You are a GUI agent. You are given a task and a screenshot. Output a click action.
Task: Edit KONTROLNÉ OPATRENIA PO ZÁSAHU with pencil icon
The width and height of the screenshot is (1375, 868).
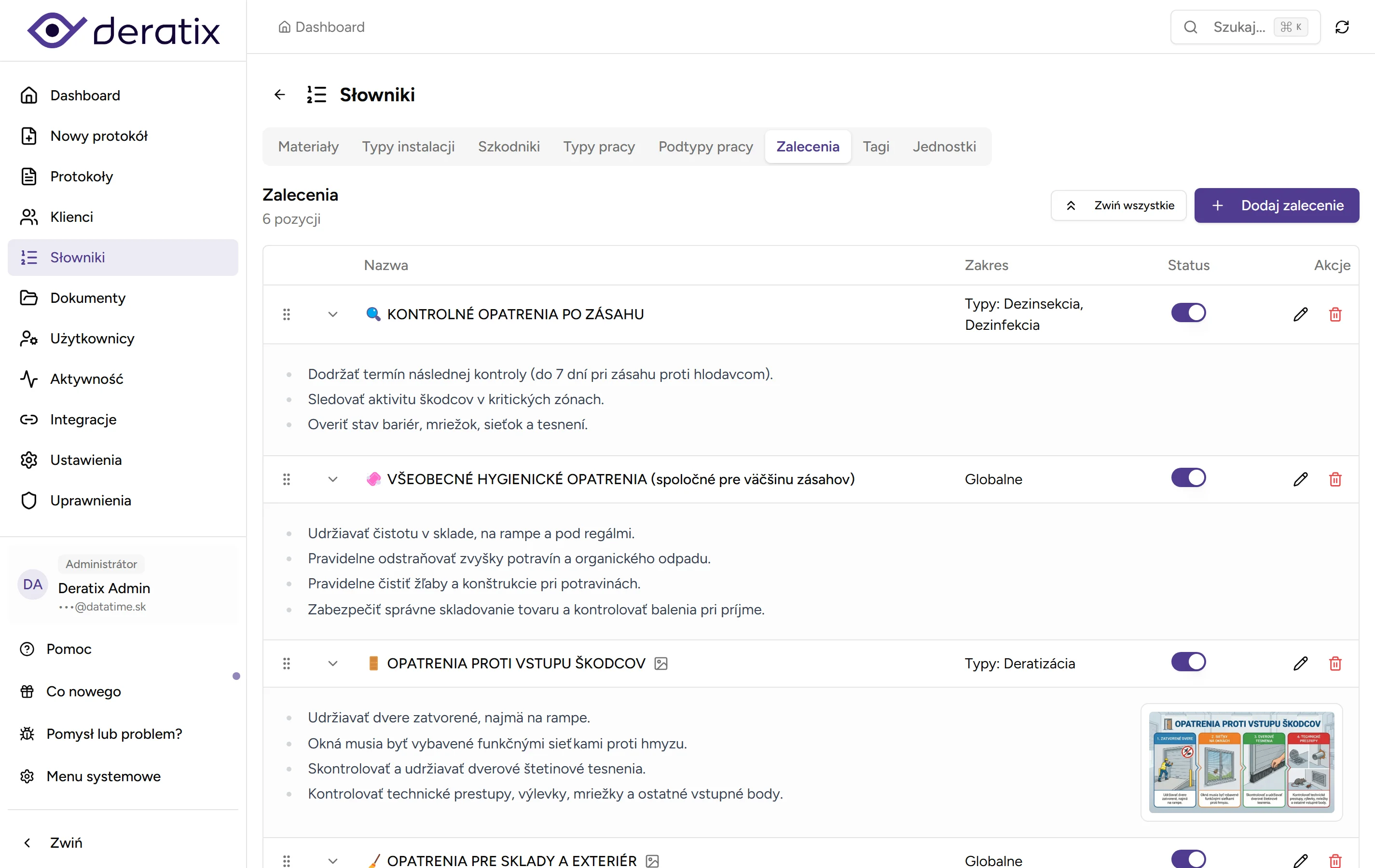pos(1300,314)
